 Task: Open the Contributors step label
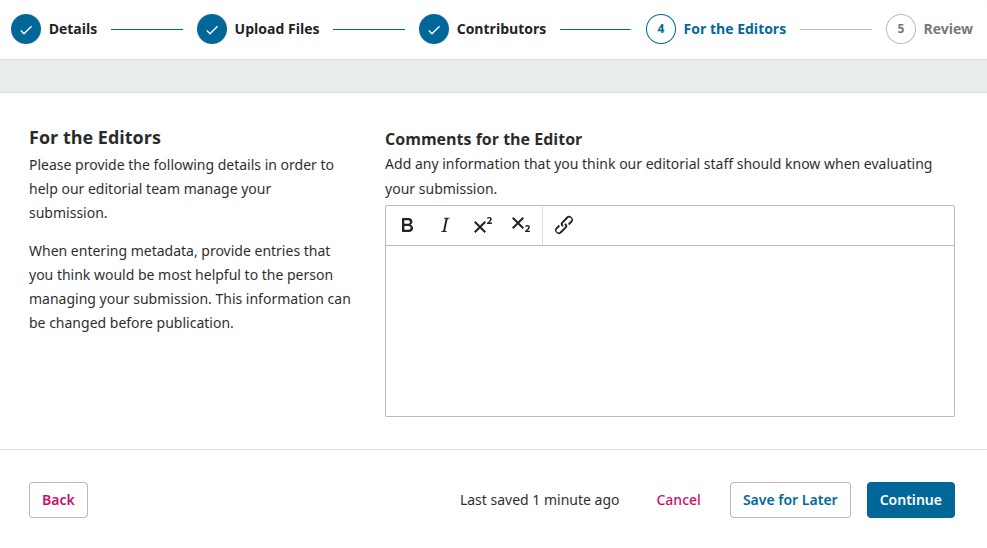click(x=501, y=29)
